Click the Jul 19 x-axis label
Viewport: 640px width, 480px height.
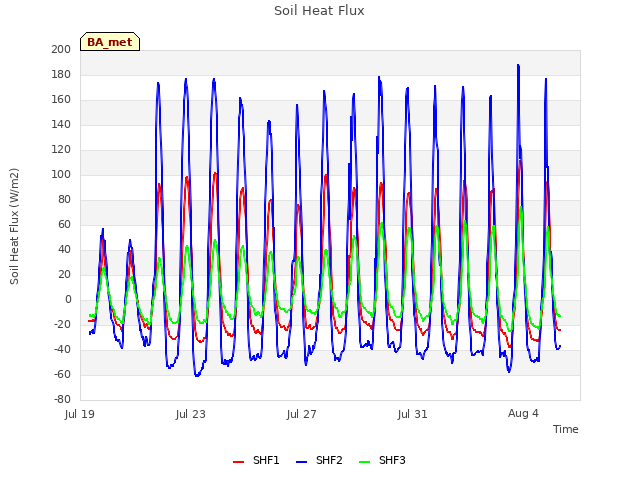tap(80, 414)
